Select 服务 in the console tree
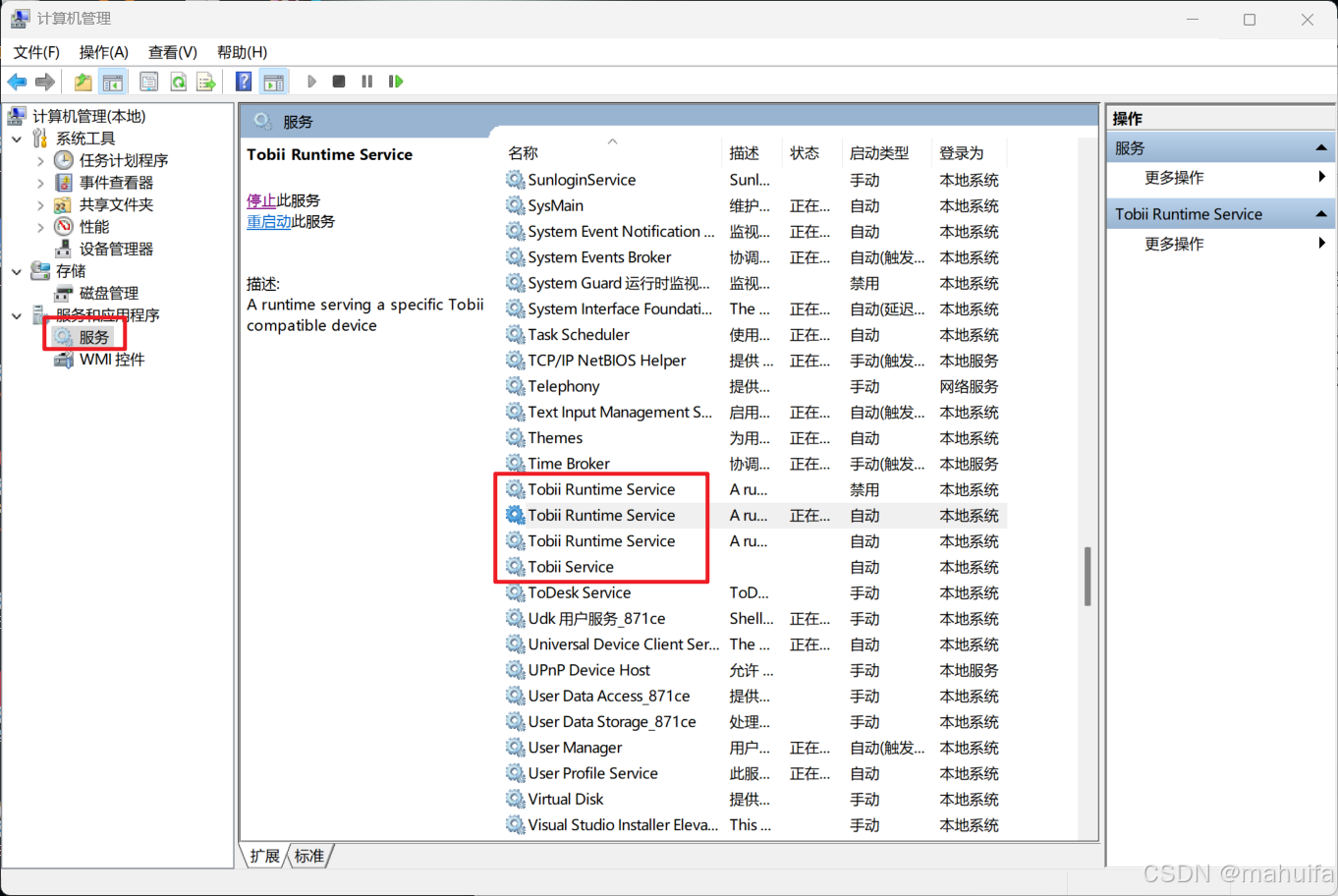The image size is (1338, 896). pos(94,337)
